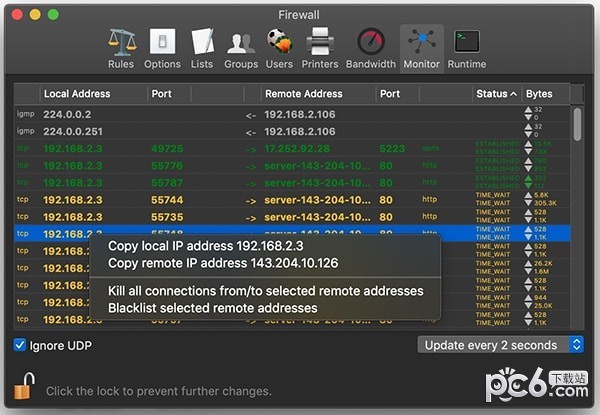The height and width of the screenshot is (415, 600).
Task: Select the row with local port 55735
Action: point(292,217)
